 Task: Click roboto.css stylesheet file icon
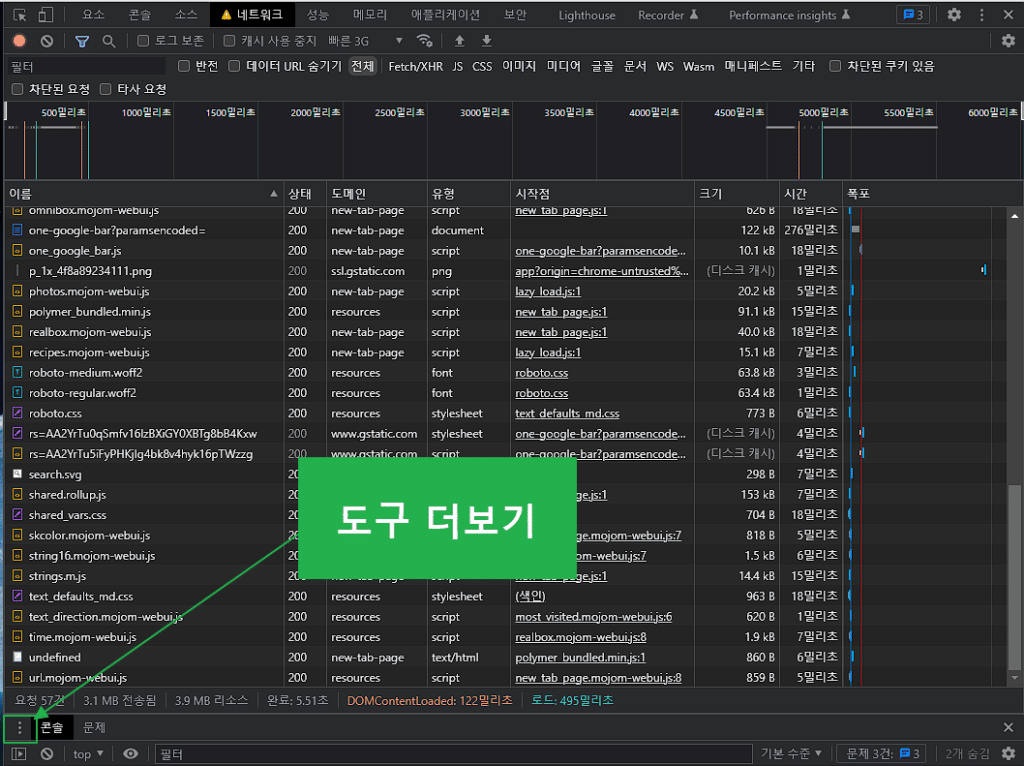point(18,413)
